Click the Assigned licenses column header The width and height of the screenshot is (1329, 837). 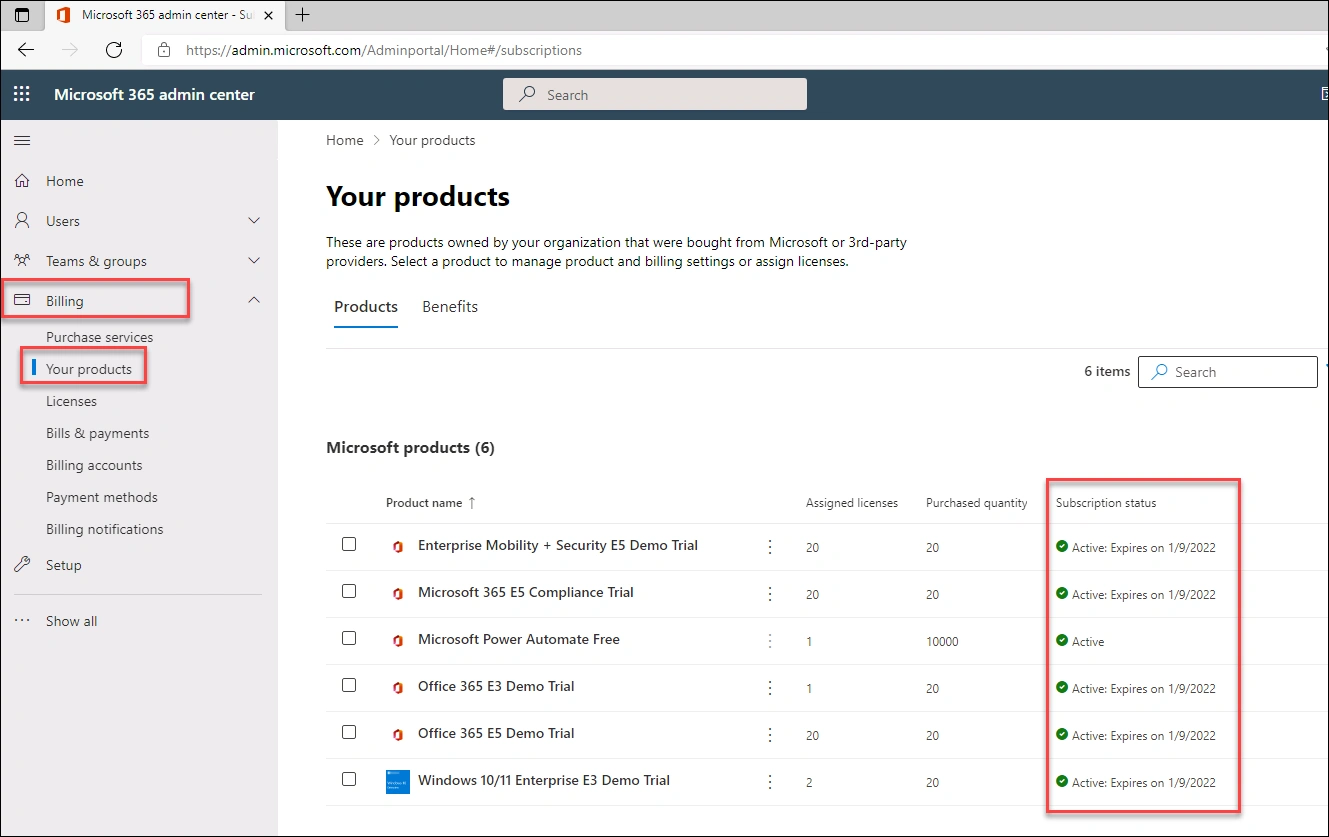click(x=852, y=503)
